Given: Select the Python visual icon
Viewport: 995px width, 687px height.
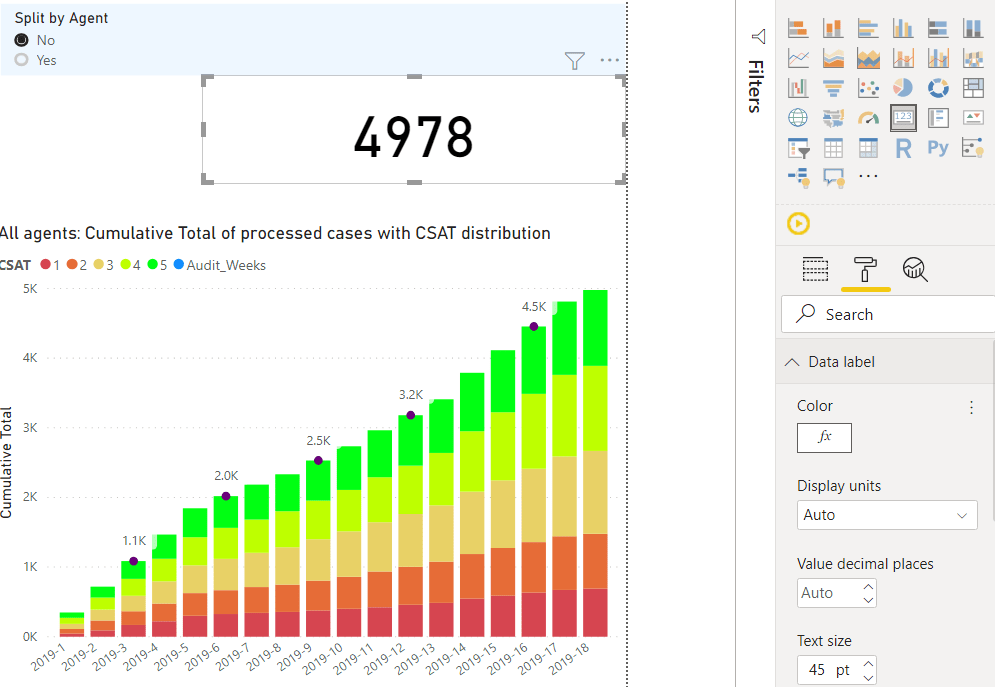Looking at the screenshot, I should click(x=938, y=149).
